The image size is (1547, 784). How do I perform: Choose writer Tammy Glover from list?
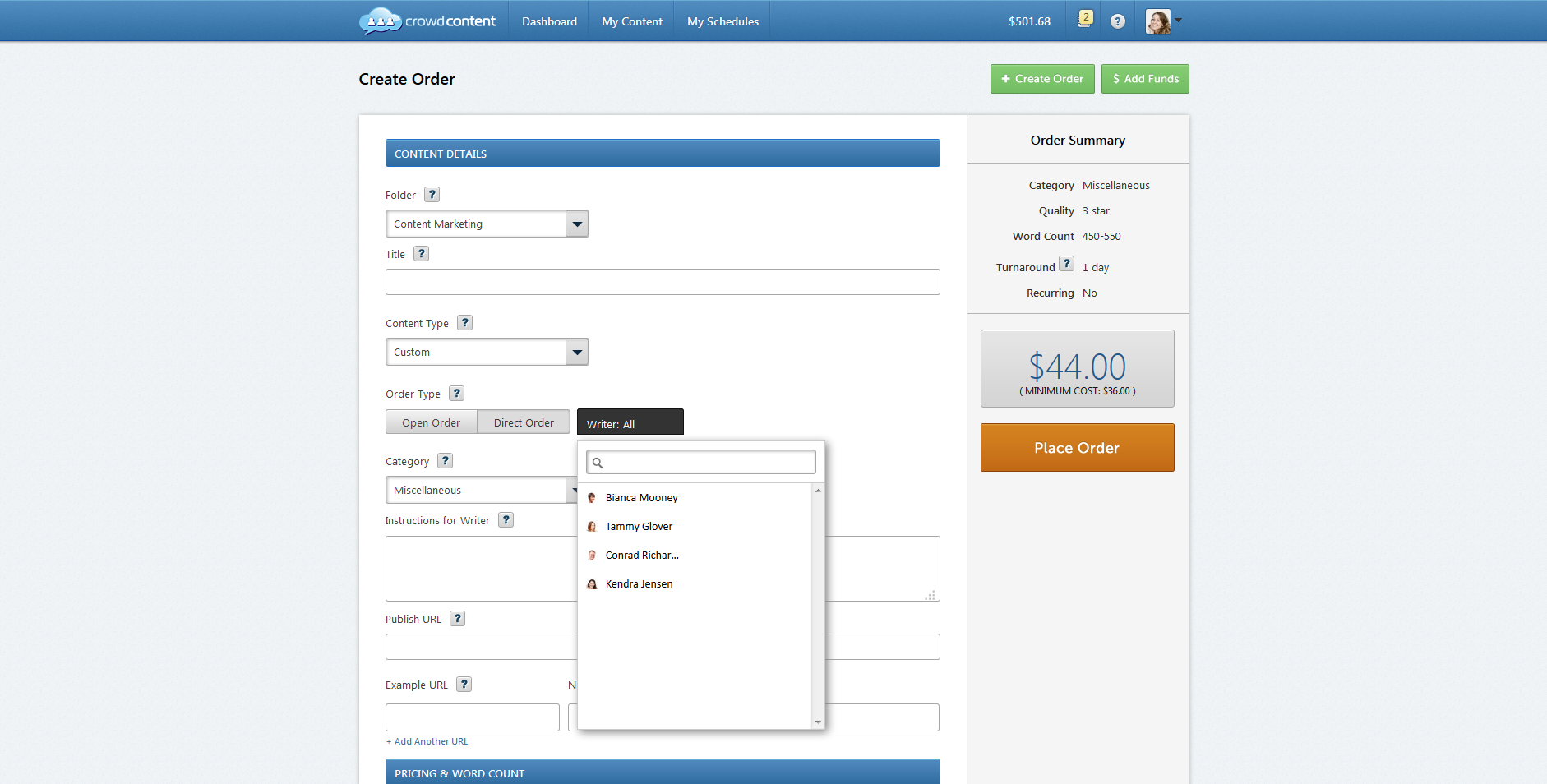[639, 527]
